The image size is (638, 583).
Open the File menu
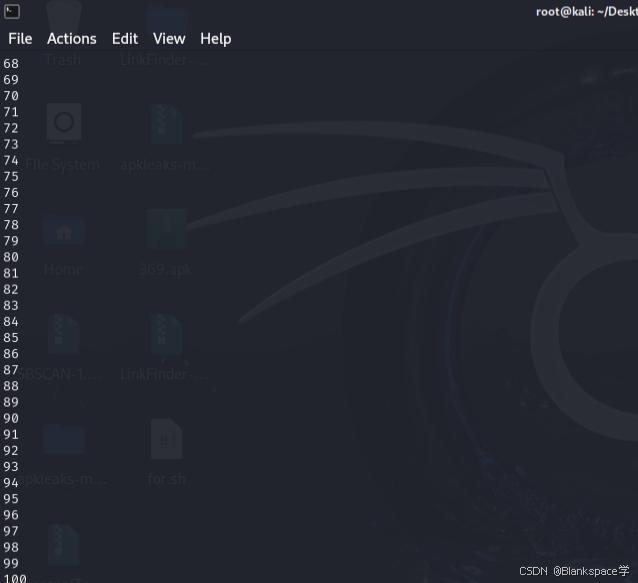point(20,39)
